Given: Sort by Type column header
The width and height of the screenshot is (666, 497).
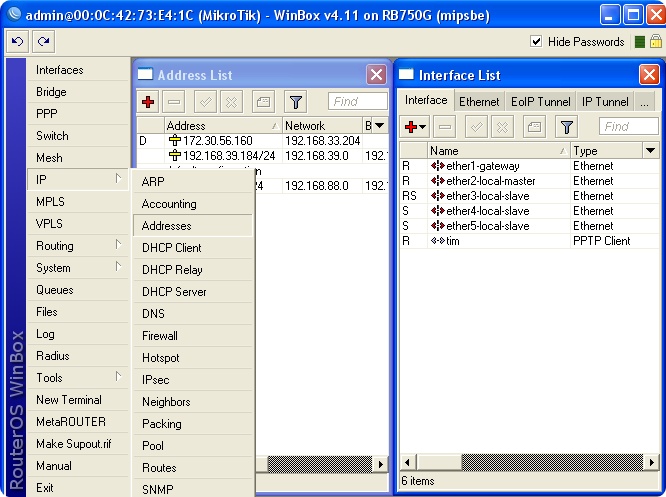Looking at the screenshot, I should (x=607, y=150).
